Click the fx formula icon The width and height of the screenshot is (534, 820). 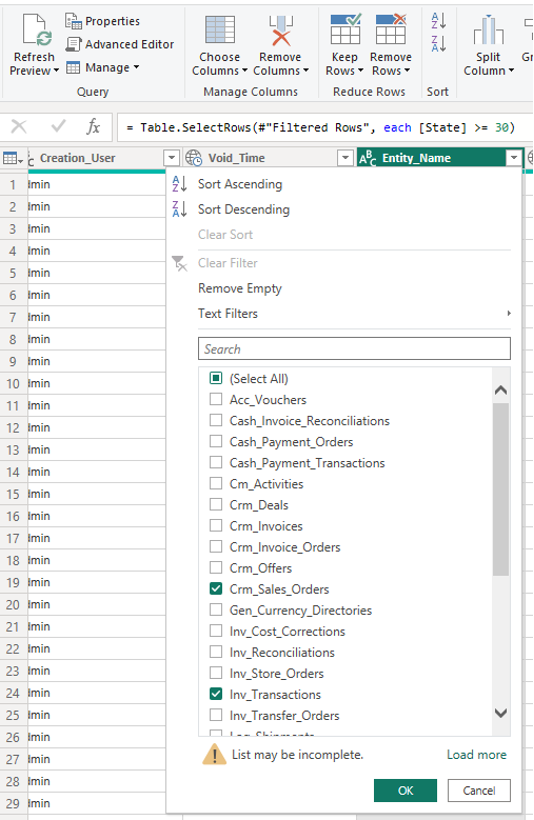coord(93,127)
